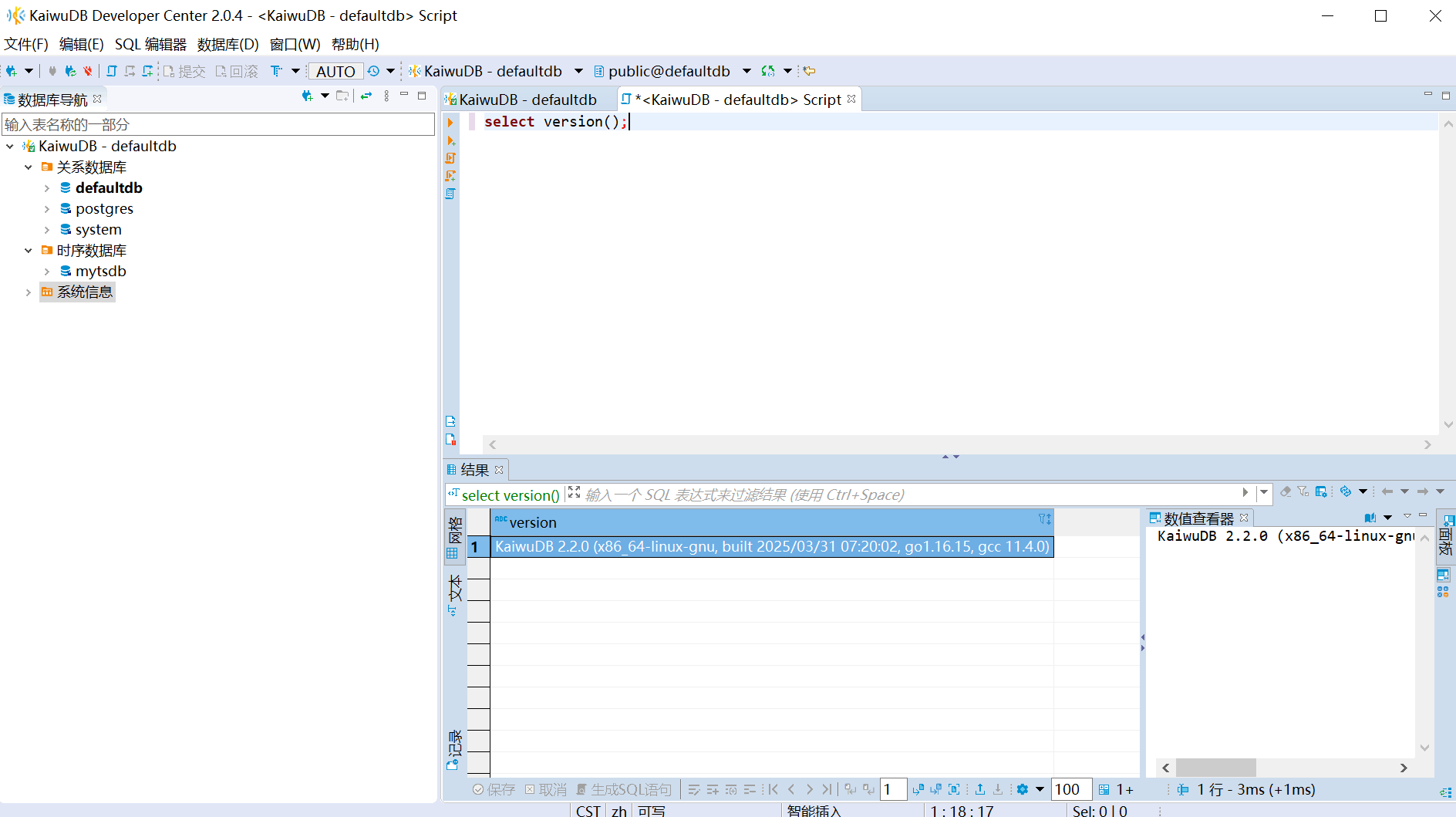The image size is (1456, 817).
Task: Click the last row navigation icon
Action: point(827,789)
